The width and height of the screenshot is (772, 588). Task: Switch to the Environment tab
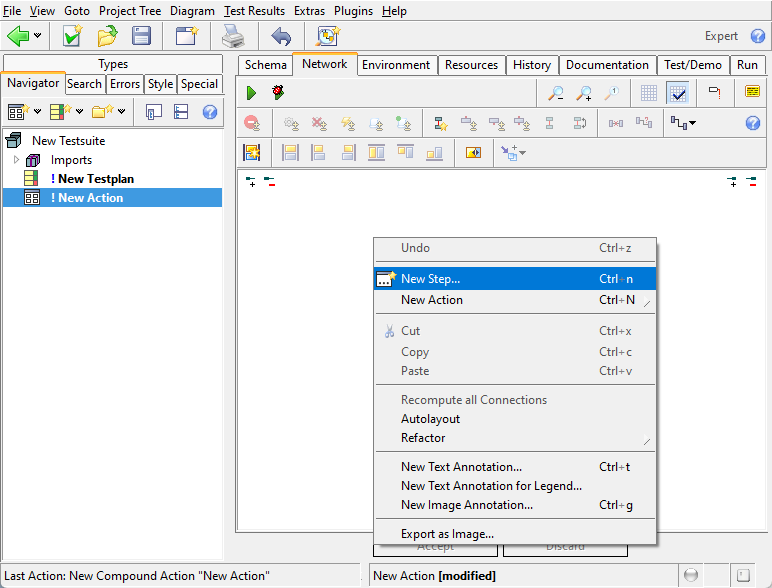tap(396, 65)
